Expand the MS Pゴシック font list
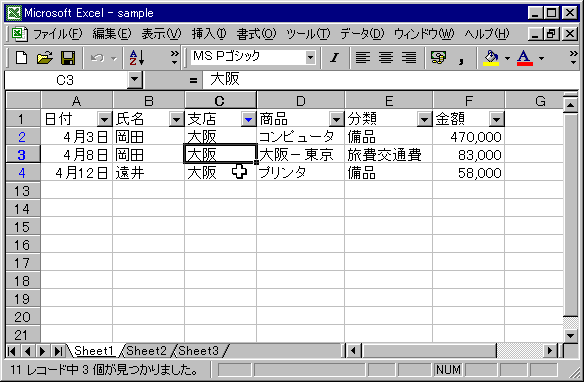The image size is (584, 382). coord(310,58)
